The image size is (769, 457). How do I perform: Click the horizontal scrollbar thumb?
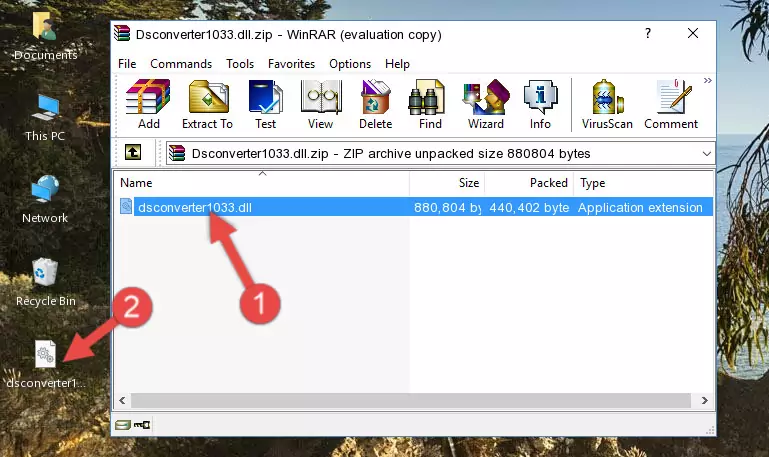[x=411, y=401]
